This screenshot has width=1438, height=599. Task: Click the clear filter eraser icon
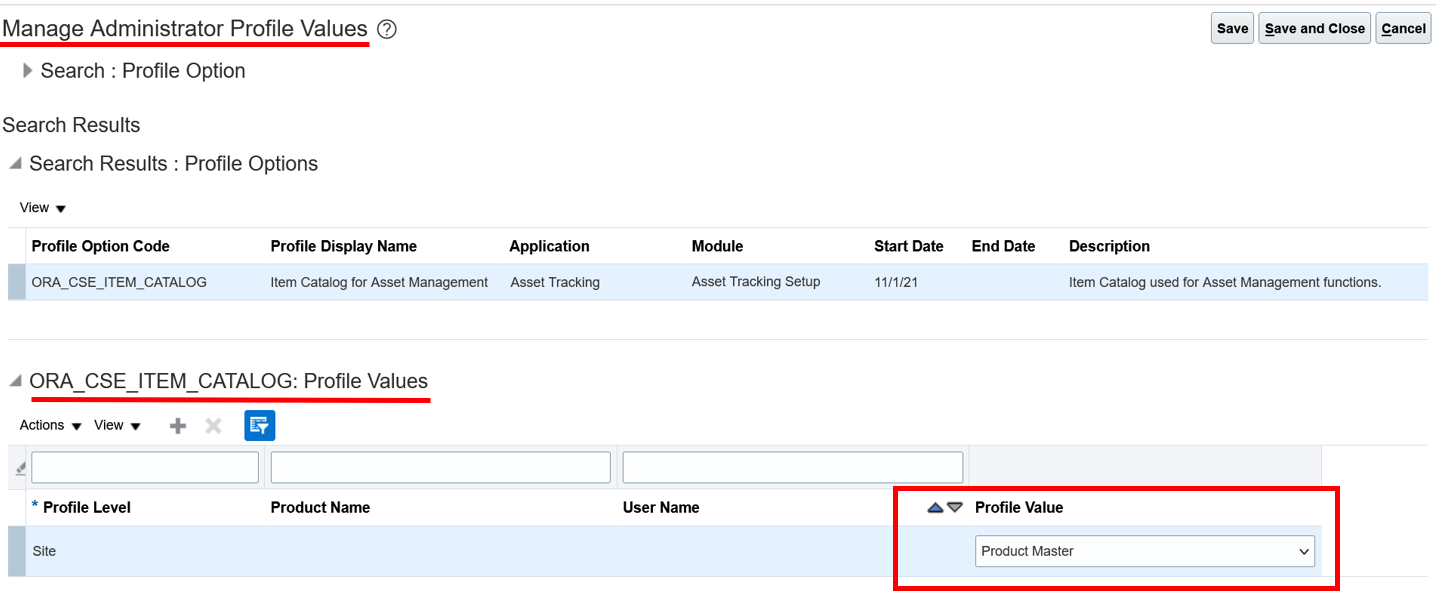(x=18, y=468)
